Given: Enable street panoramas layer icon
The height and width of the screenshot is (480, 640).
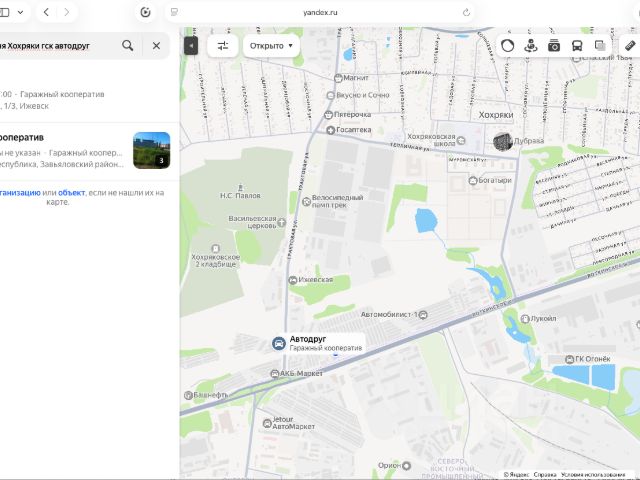Looking at the screenshot, I should click(531, 46).
